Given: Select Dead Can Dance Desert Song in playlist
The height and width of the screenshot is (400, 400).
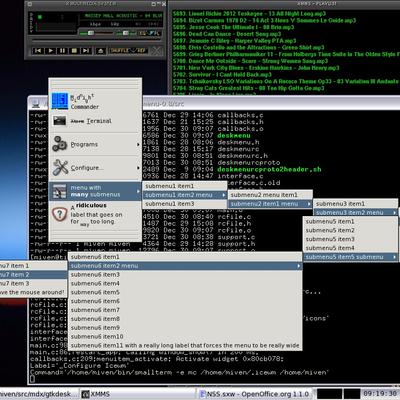Looking at the screenshot, I should click(x=227, y=34).
